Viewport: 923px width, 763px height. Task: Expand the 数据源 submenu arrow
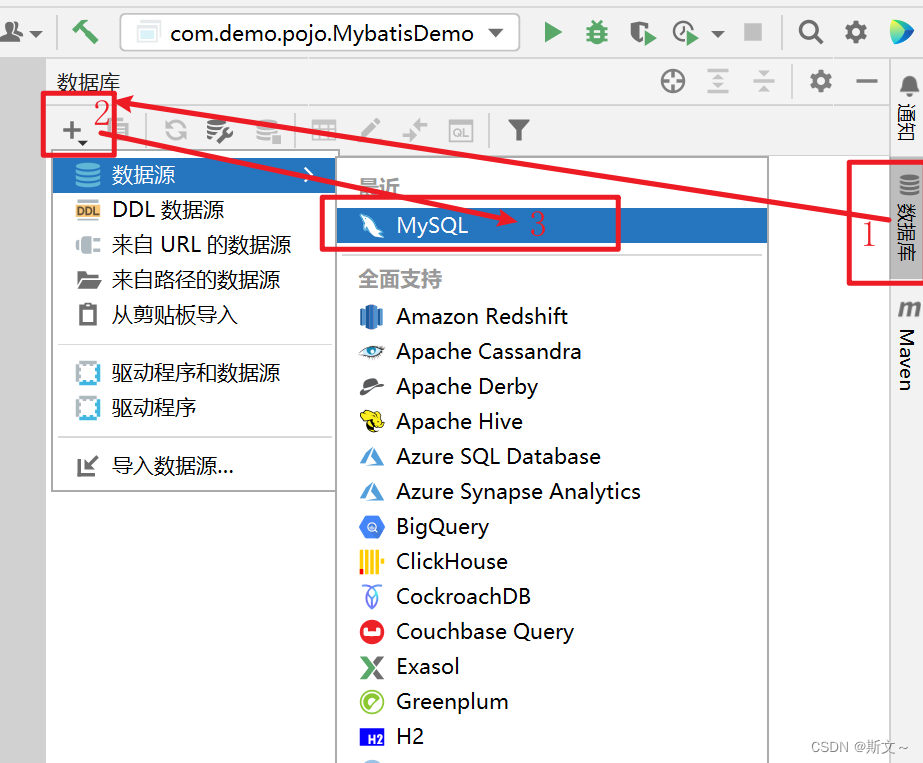pos(308,174)
